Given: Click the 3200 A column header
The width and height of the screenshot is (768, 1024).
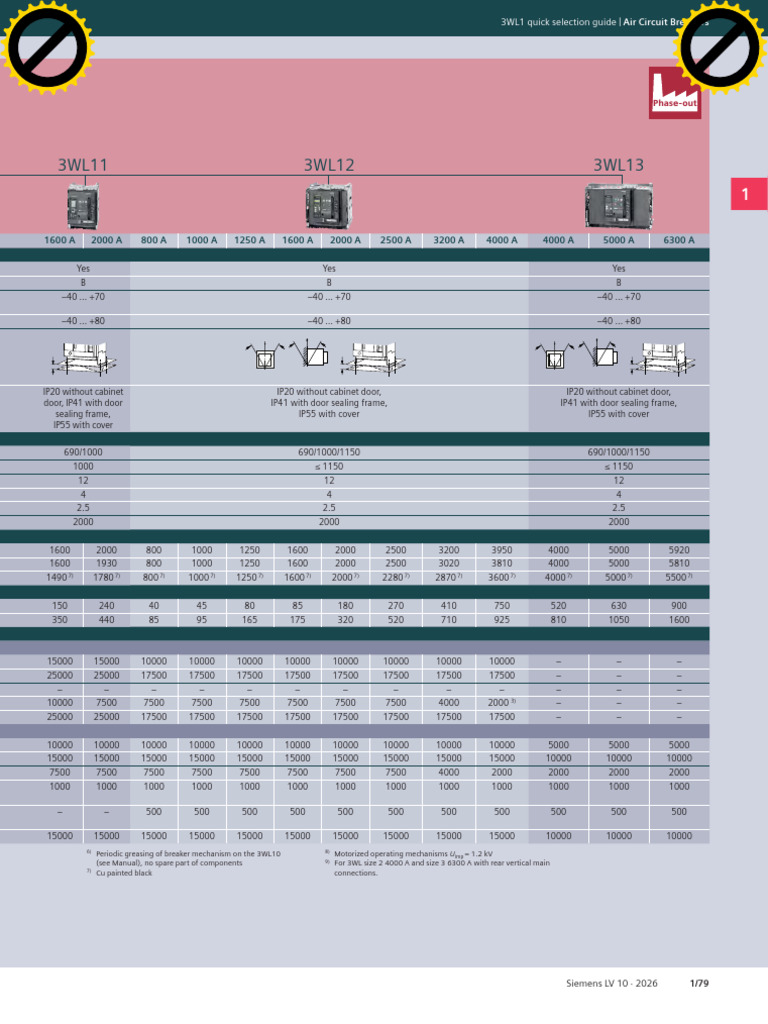Looking at the screenshot, I should [x=449, y=240].
